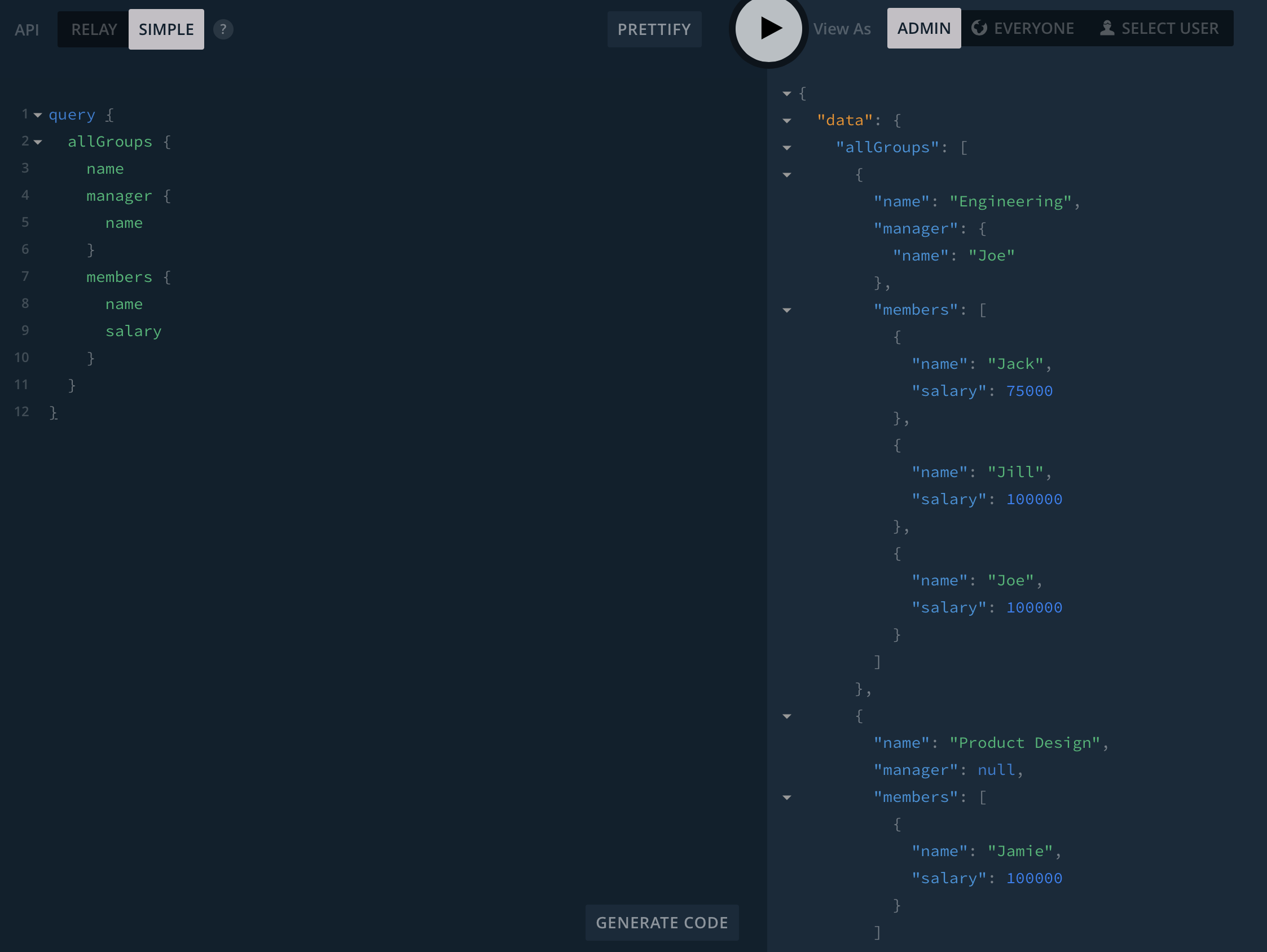Viewport: 1267px width, 952px height.
Task: Collapse the query block on line 1
Action: tap(38, 115)
